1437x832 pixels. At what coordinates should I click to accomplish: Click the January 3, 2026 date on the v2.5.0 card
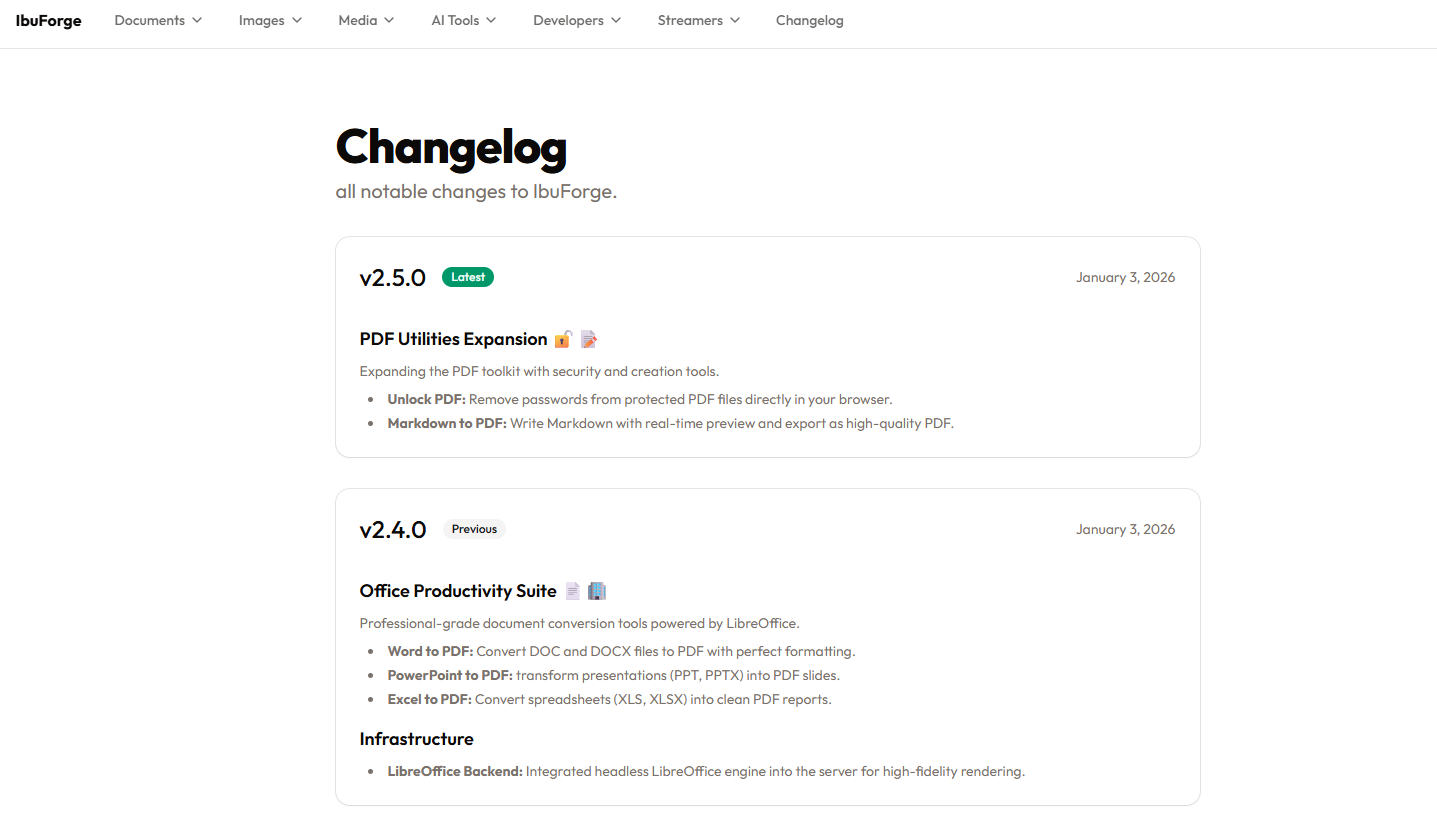pos(1125,277)
